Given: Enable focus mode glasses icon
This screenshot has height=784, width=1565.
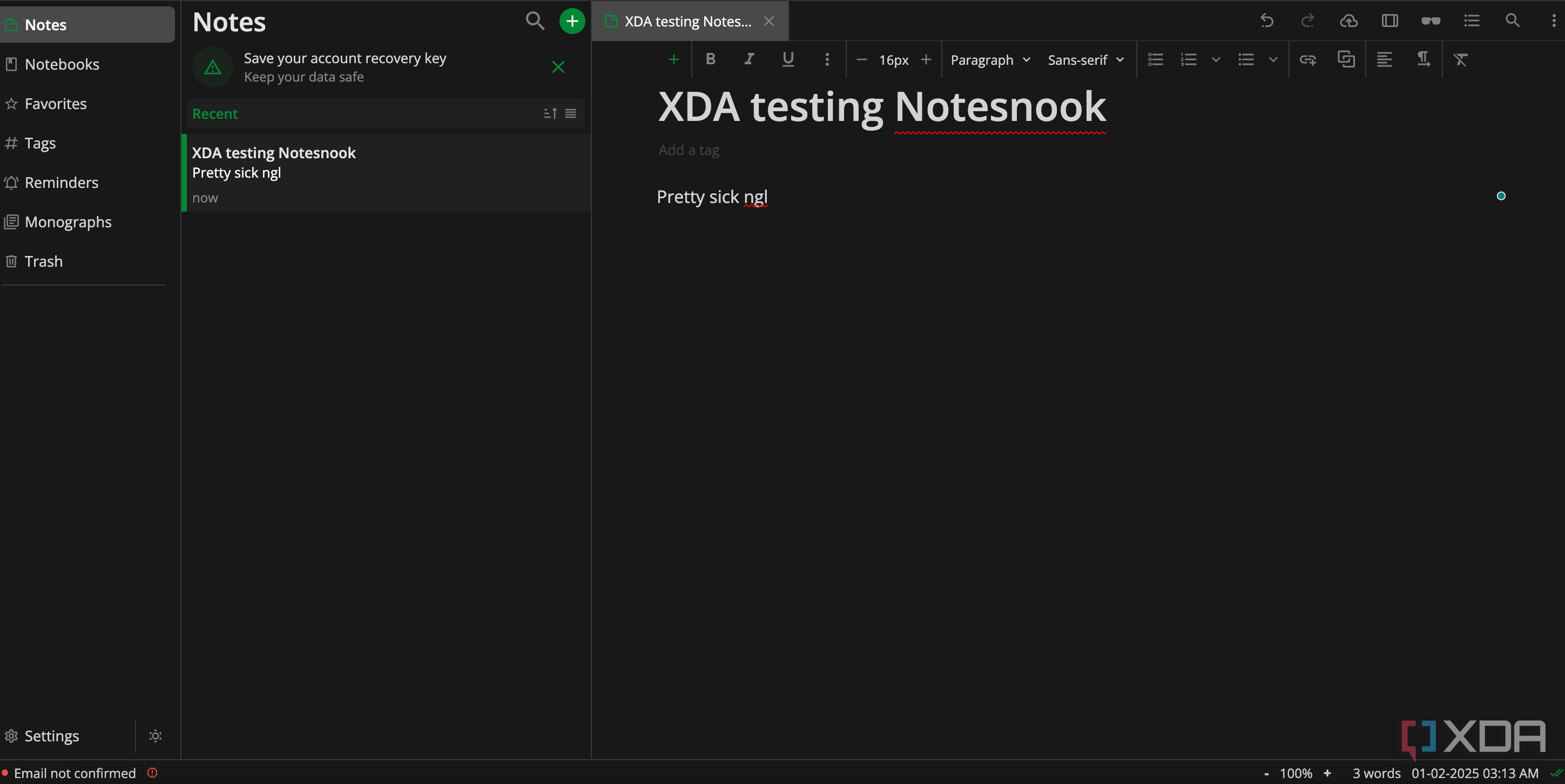Looking at the screenshot, I should click(1430, 21).
